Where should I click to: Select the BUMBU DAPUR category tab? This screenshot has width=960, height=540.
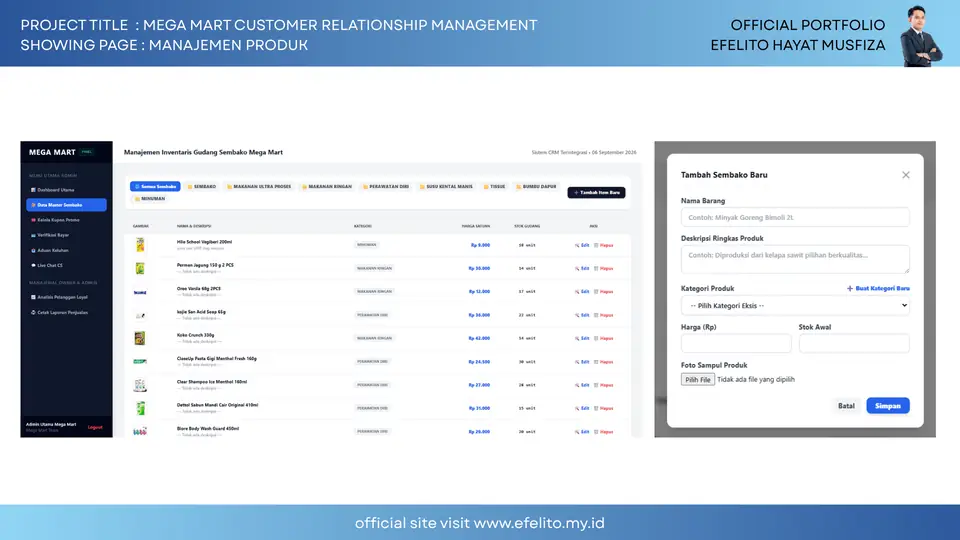(x=536, y=187)
